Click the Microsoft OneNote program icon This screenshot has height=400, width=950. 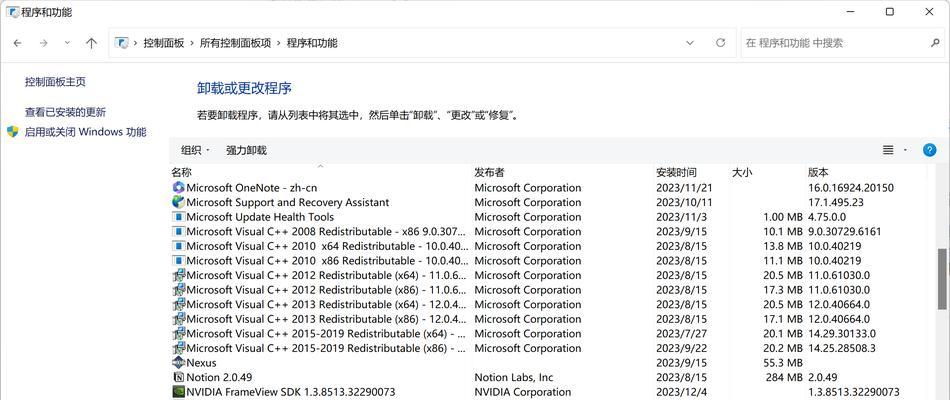(178, 188)
